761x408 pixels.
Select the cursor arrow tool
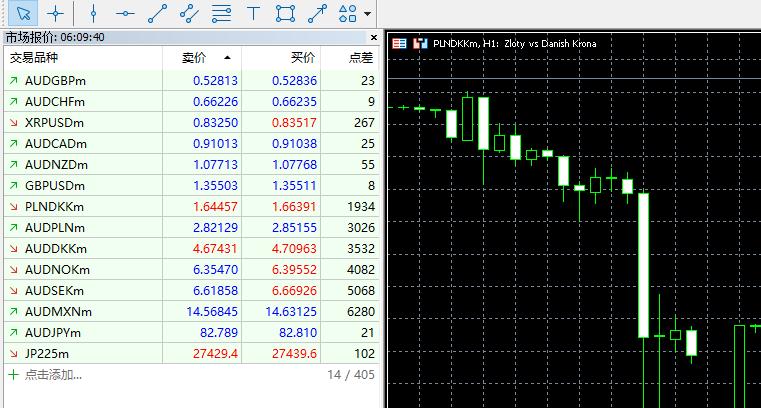pyautogui.click(x=23, y=13)
